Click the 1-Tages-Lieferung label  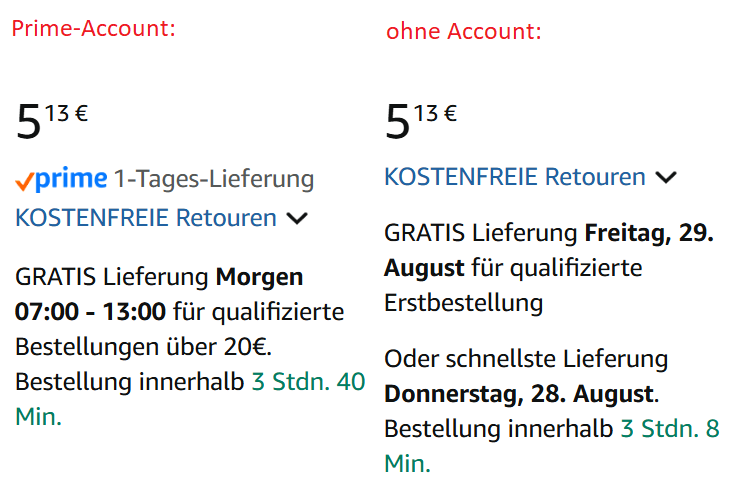tap(214, 180)
